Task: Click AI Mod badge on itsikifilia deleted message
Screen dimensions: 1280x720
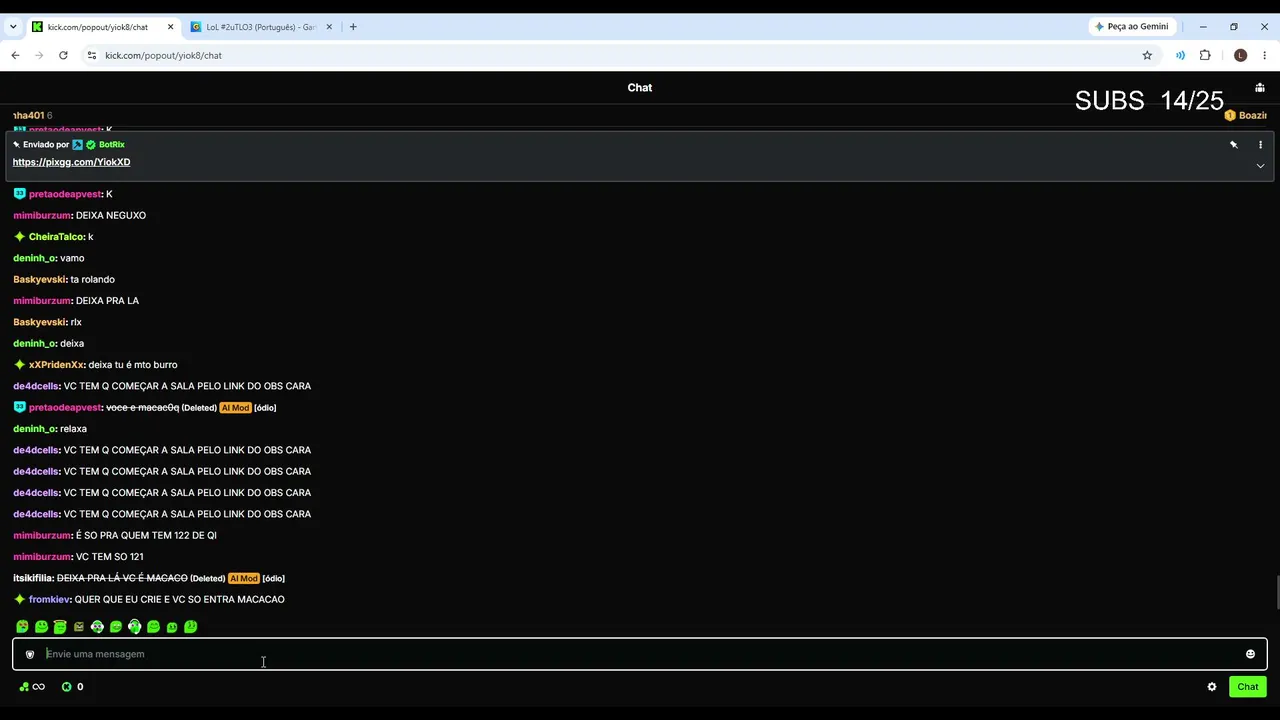Action: coord(244,579)
